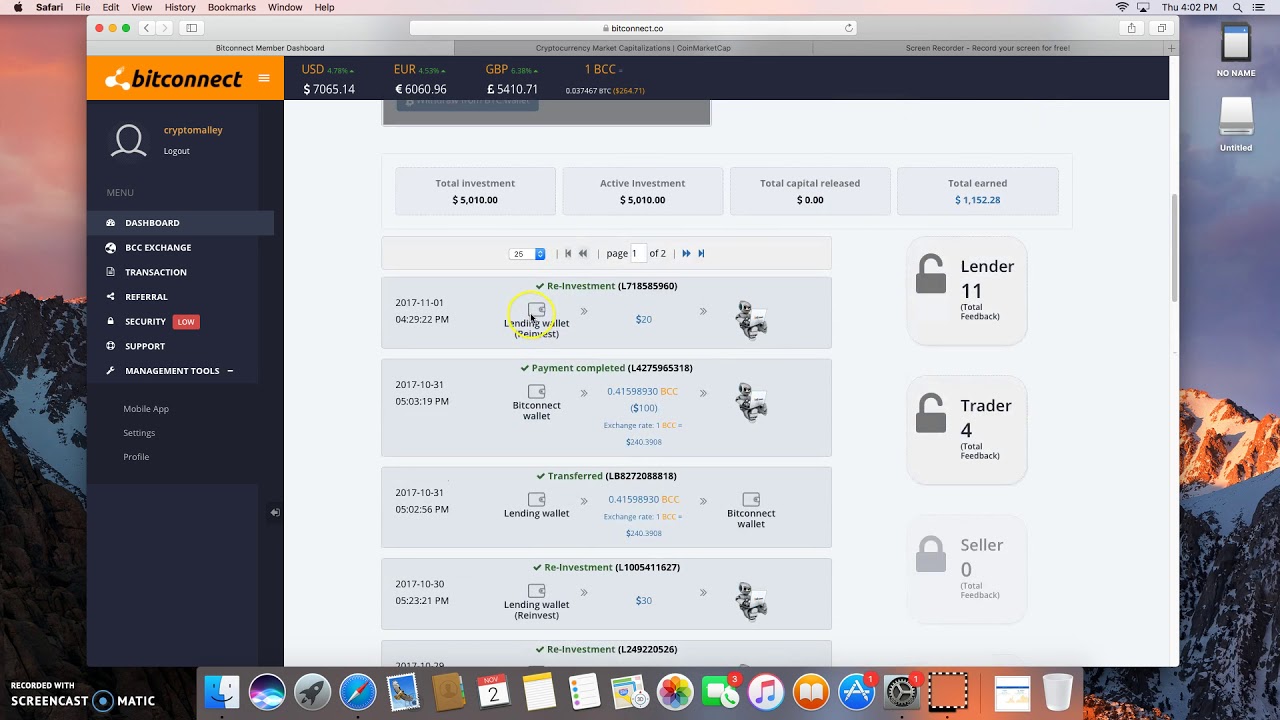Image resolution: width=1280 pixels, height=720 pixels.
Task: Click the page number input field
Action: coord(638,254)
